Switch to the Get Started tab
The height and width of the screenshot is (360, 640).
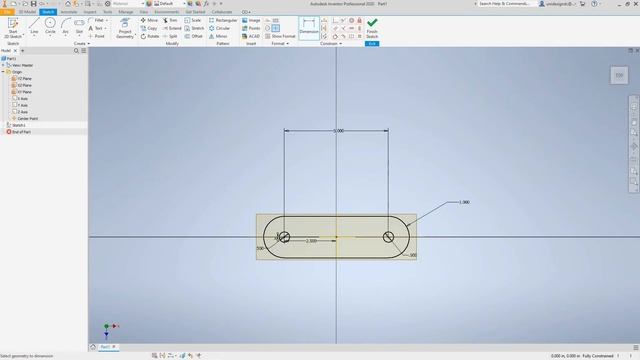[196, 12]
